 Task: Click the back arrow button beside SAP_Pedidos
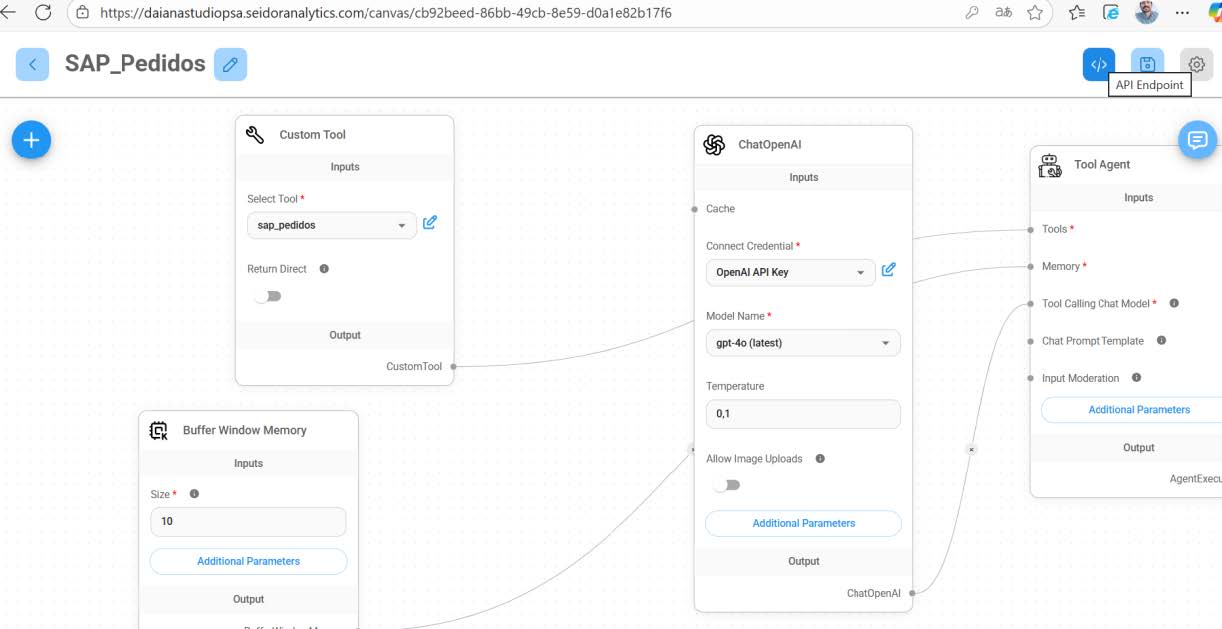click(x=32, y=65)
